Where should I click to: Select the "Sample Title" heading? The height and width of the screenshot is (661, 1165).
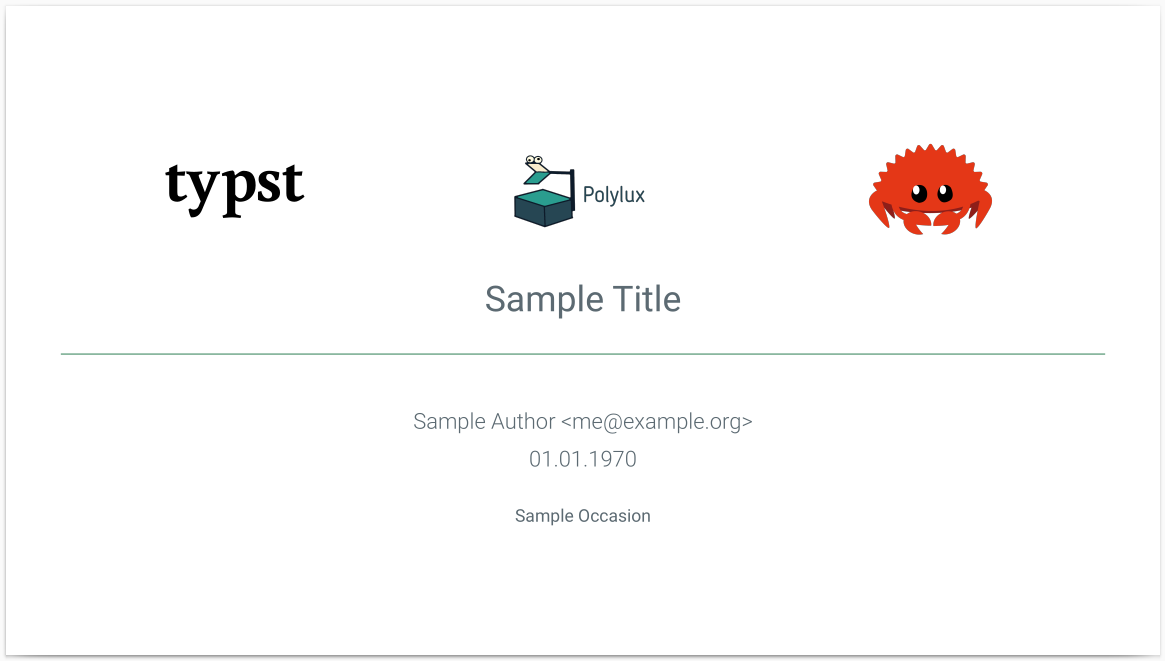(583, 299)
